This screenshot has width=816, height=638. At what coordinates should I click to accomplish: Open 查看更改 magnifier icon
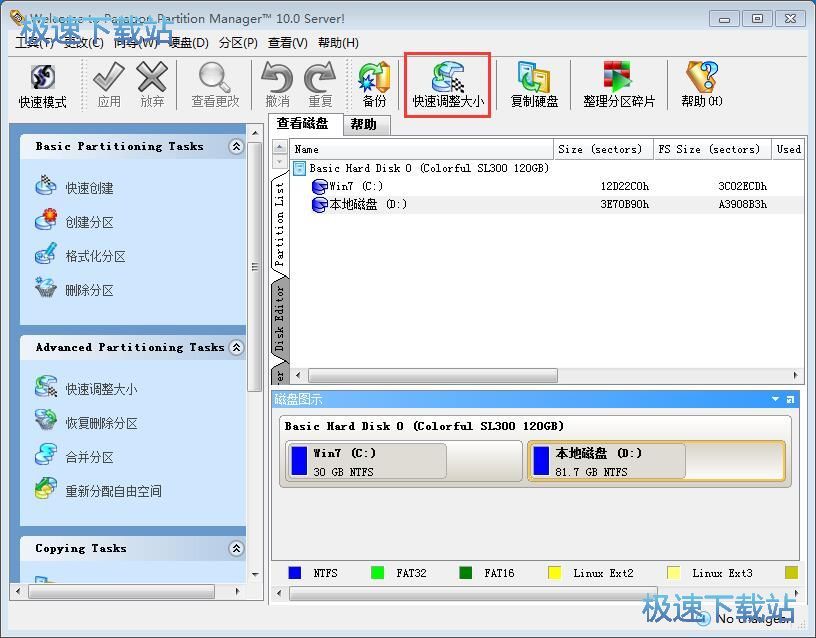pos(214,77)
